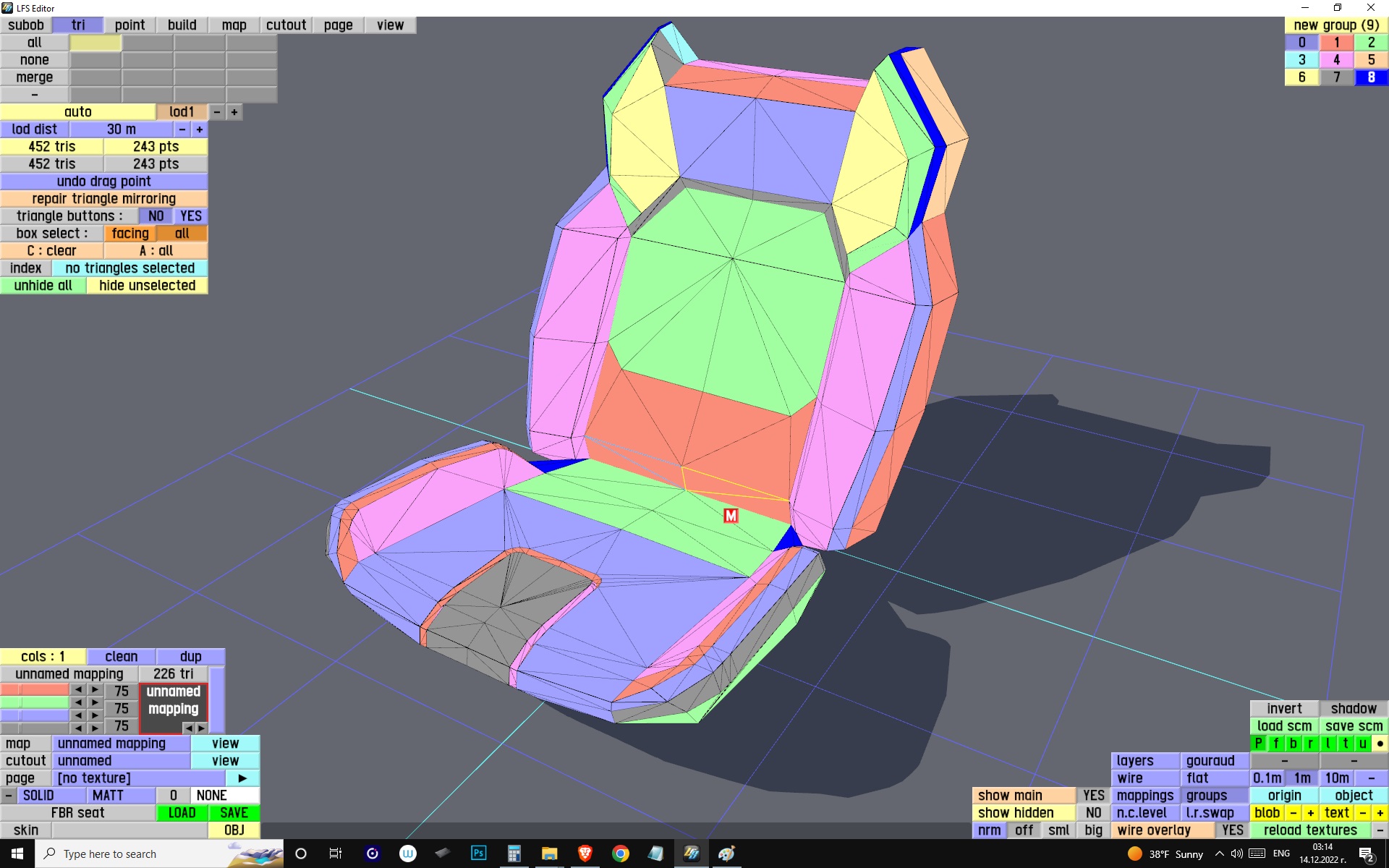Click reload textures button
The height and width of the screenshot is (868, 1389).
(x=1309, y=830)
